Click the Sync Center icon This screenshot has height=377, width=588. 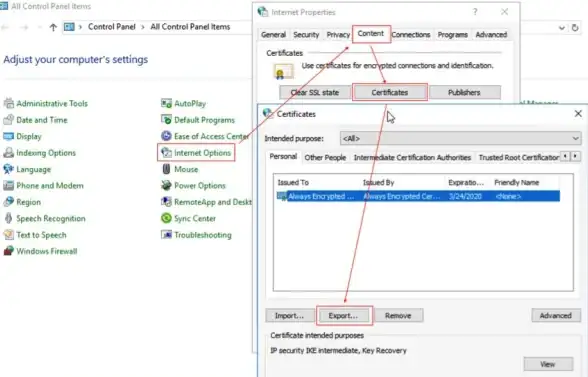(x=166, y=218)
